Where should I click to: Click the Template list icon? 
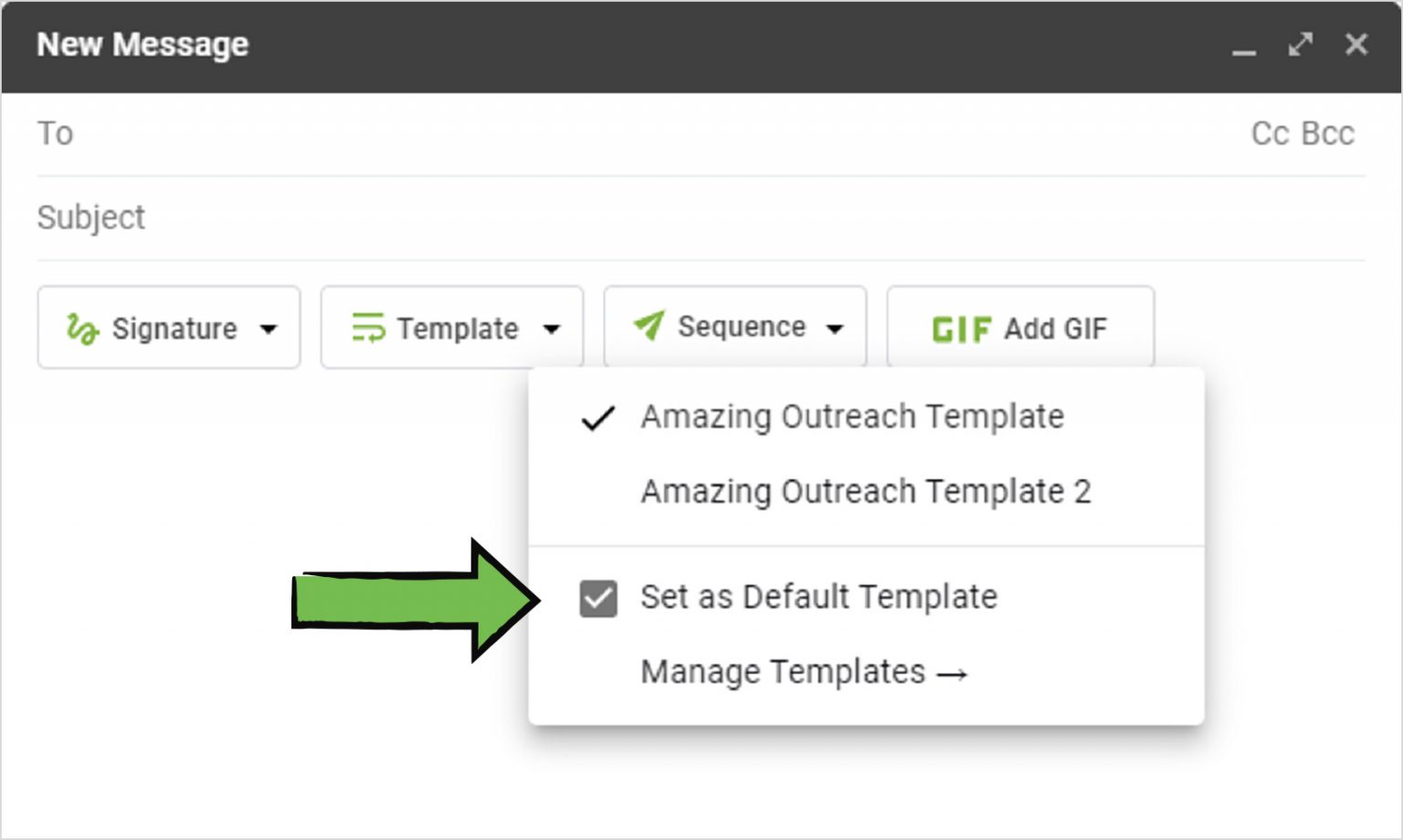coord(369,327)
